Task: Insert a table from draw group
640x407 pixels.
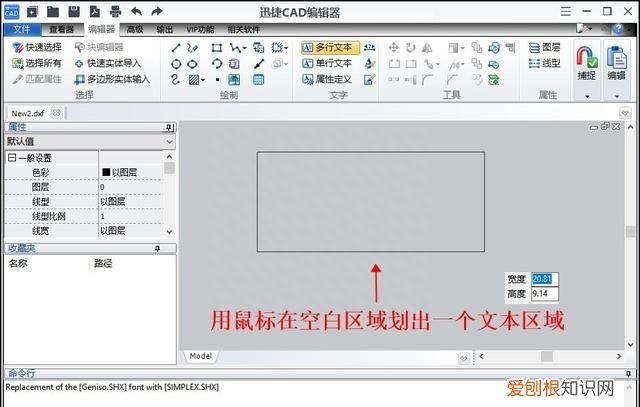Action: pos(258,80)
